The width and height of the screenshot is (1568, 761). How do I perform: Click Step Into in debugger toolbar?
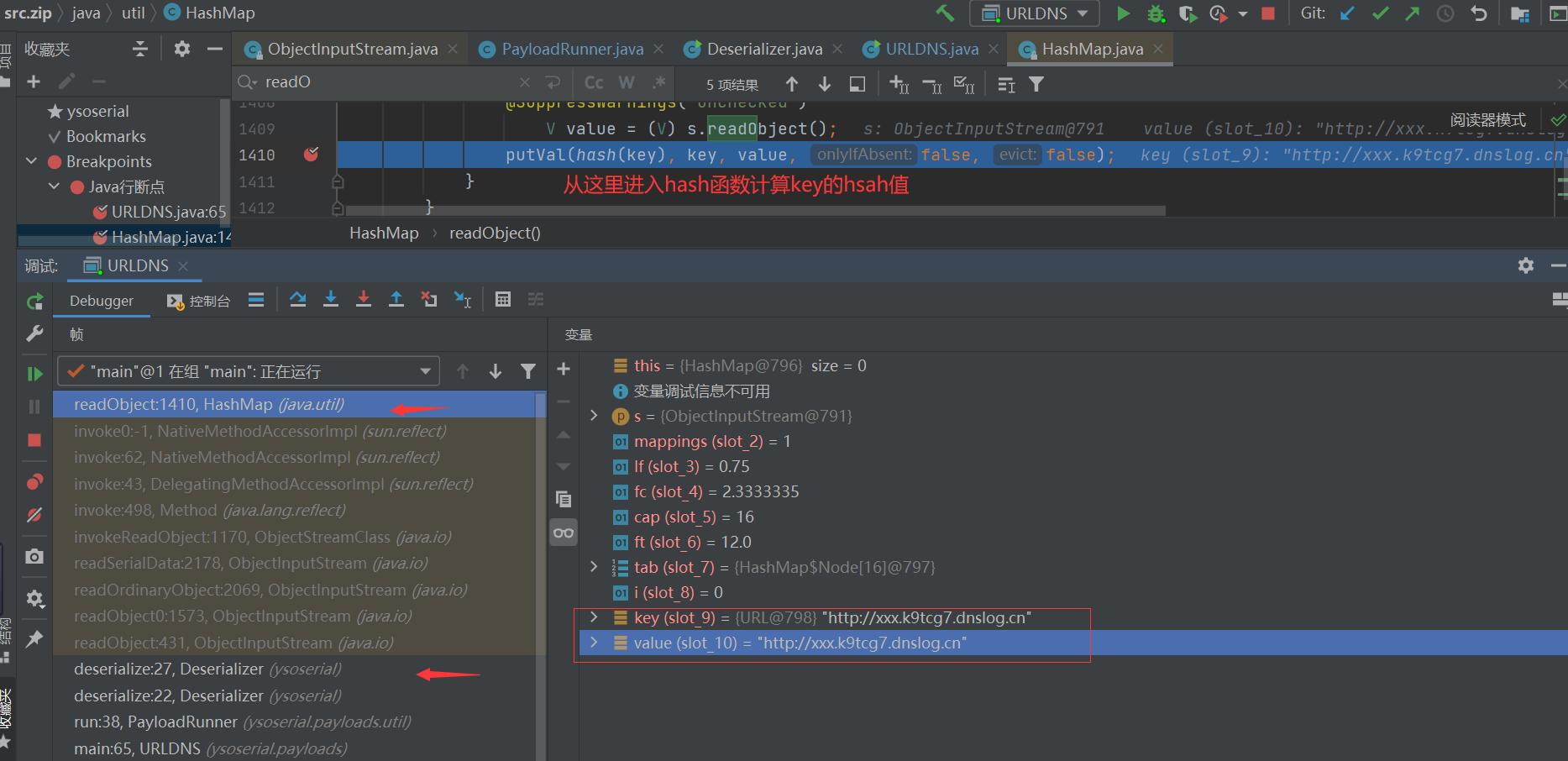(x=331, y=300)
